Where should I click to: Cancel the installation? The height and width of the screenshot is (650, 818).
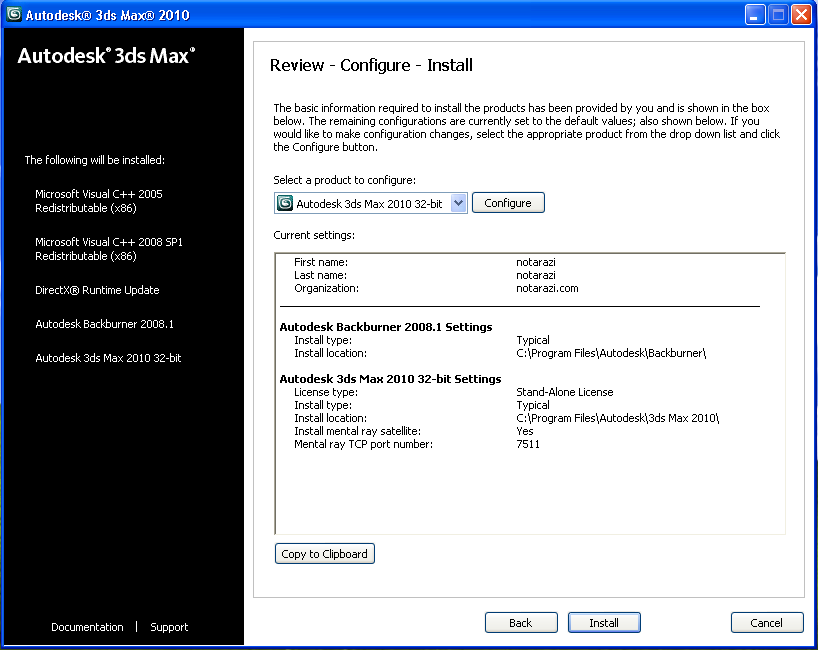(x=767, y=622)
